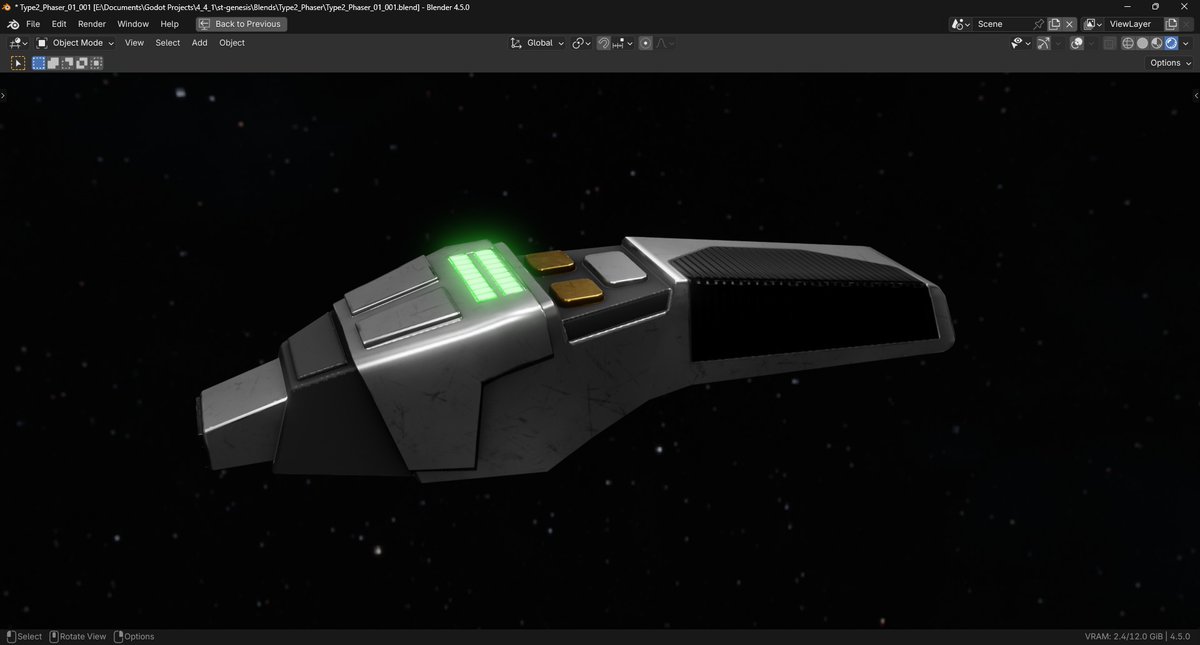Switch to material preview shading
The height and width of the screenshot is (645, 1200).
pos(1157,43)
